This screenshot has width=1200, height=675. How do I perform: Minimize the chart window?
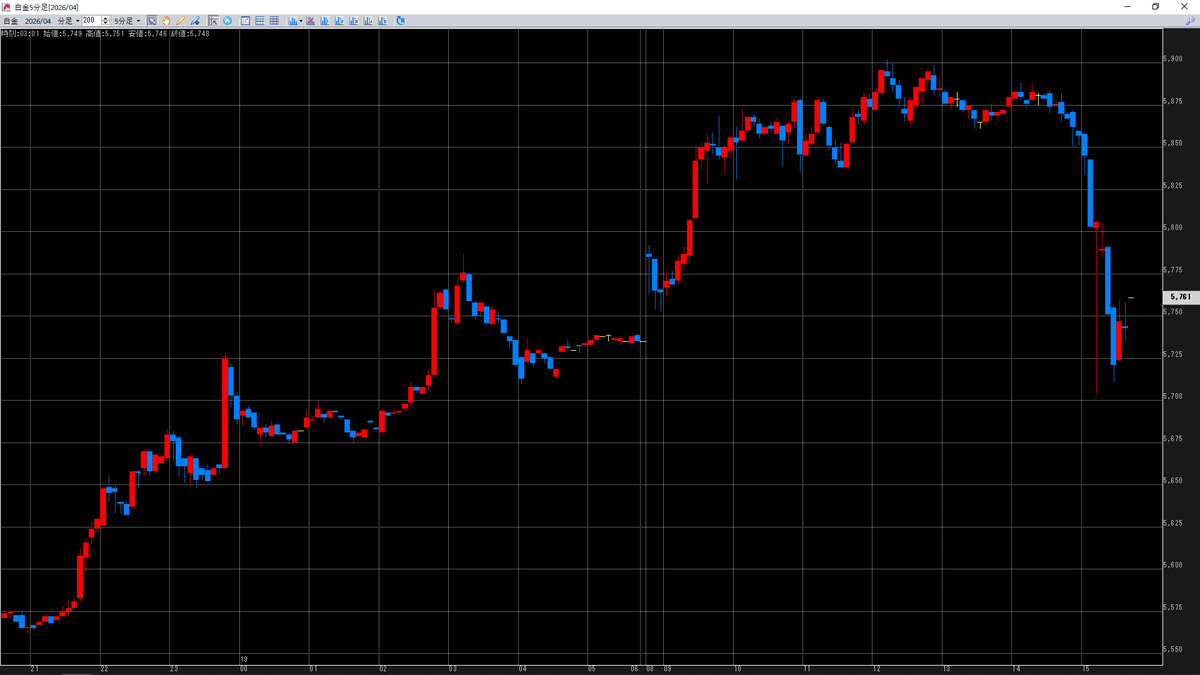click(x=1128, y=7)
